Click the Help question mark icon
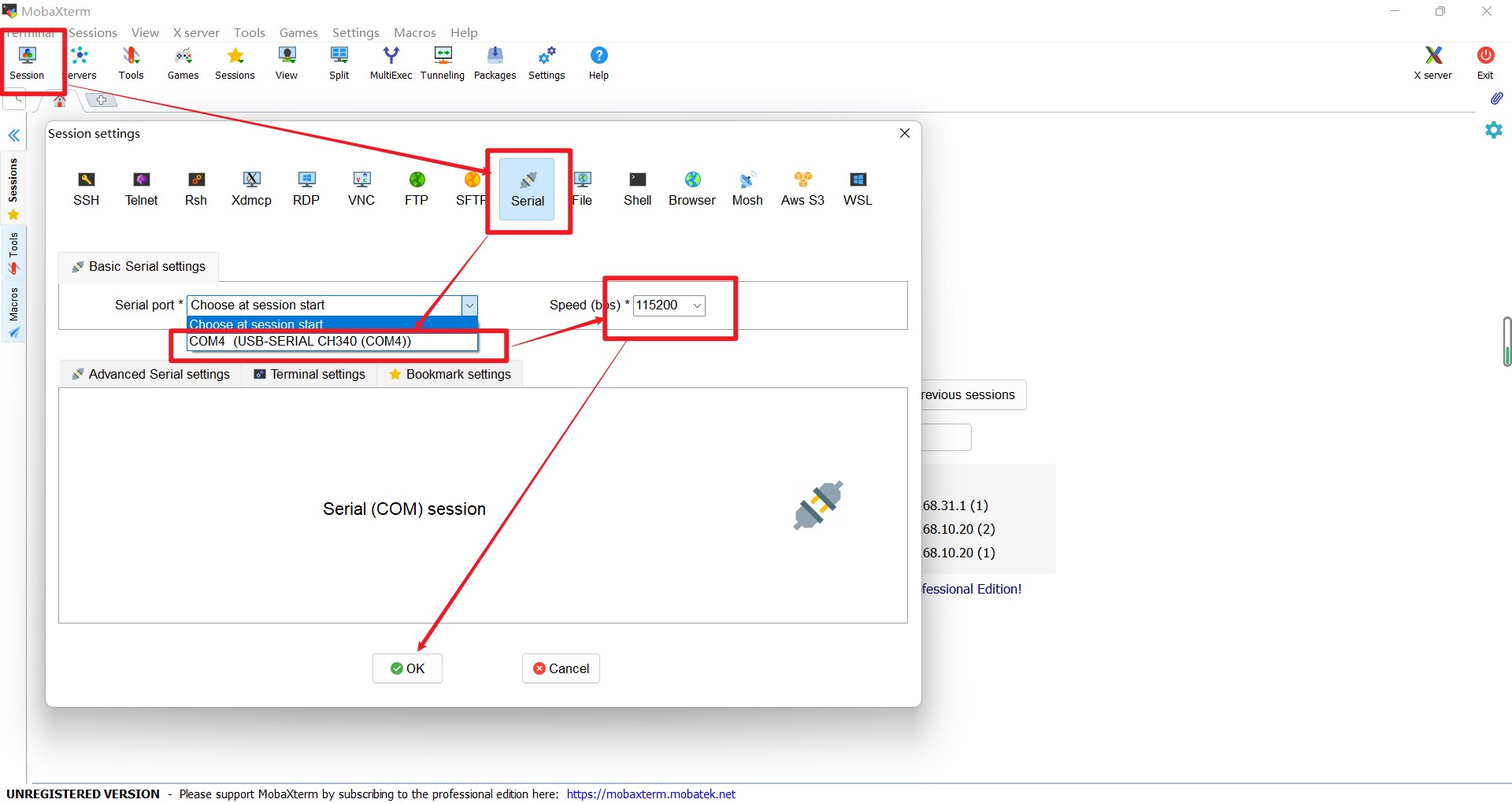Viewport: 1512px width, 803px height. point(599,63)
